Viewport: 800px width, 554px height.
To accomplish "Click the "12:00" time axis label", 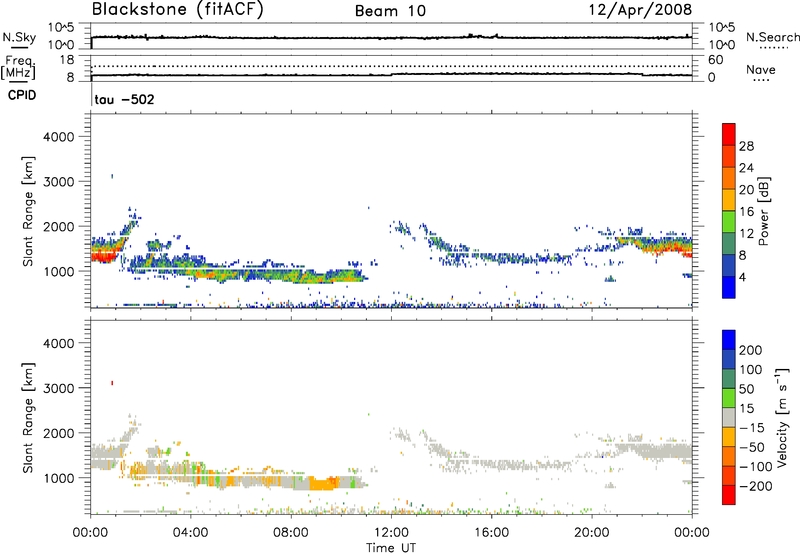I will click(x=391, y=533).
